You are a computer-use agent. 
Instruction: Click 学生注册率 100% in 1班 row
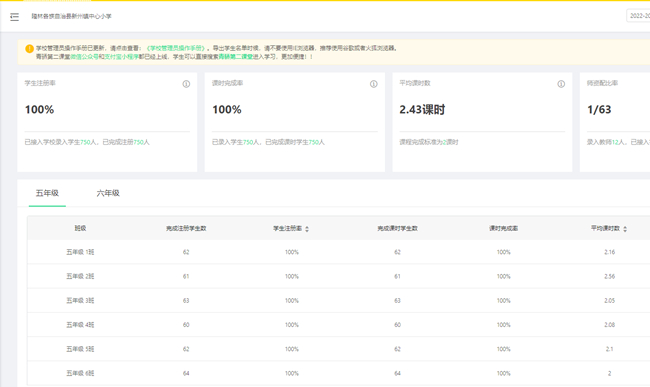pyautogui.click(x=292, y=252)
